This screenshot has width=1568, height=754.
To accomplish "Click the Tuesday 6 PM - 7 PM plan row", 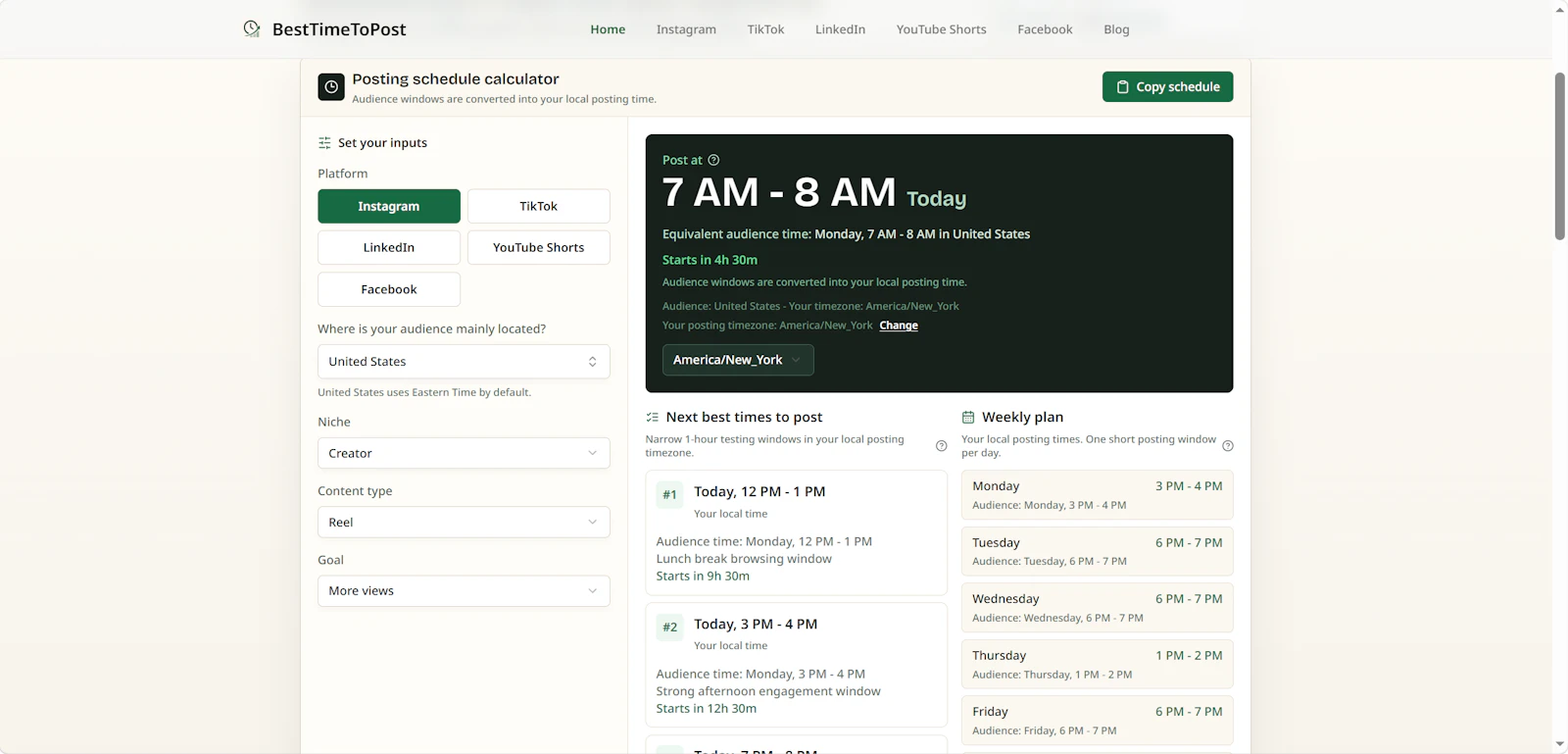I will [x=1097, y=551].
